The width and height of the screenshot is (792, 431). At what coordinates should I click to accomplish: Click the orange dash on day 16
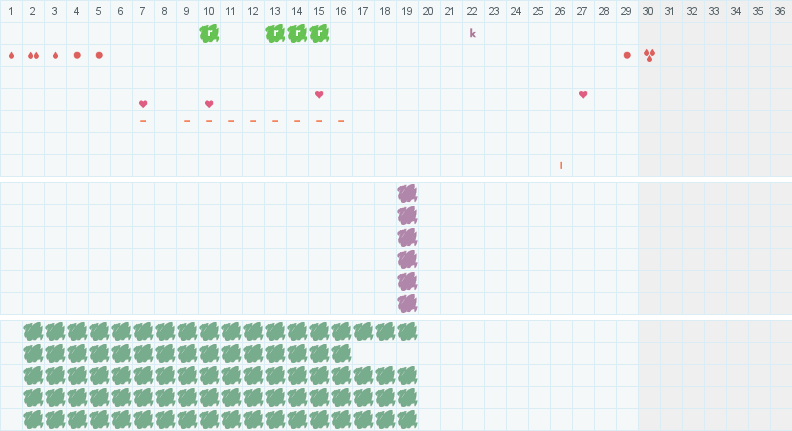pyautogui.click(x=341, y=121)
